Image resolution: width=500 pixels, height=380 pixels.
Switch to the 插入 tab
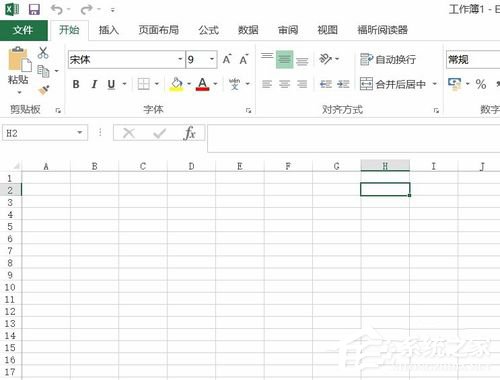109,30
